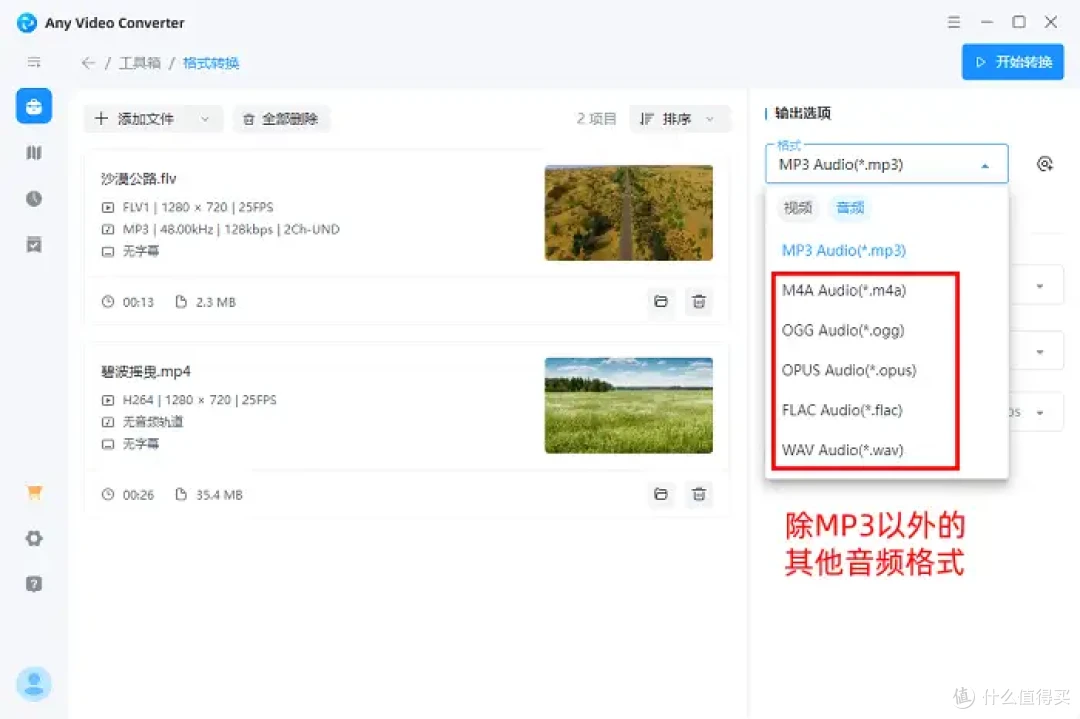The height and width of the screenshot is (719, 1080).
Task: Select FLAC Audio(*.flac) format
Action: [842, 410]
